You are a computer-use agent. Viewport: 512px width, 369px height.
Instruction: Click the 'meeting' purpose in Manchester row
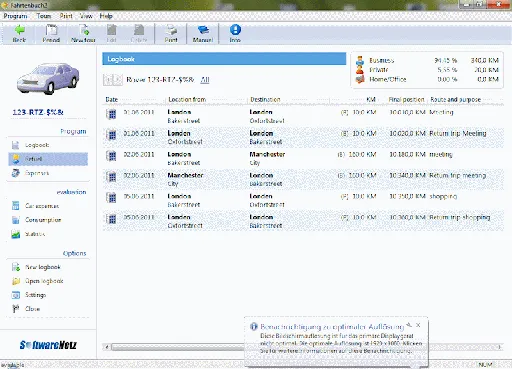coord(441,154)
